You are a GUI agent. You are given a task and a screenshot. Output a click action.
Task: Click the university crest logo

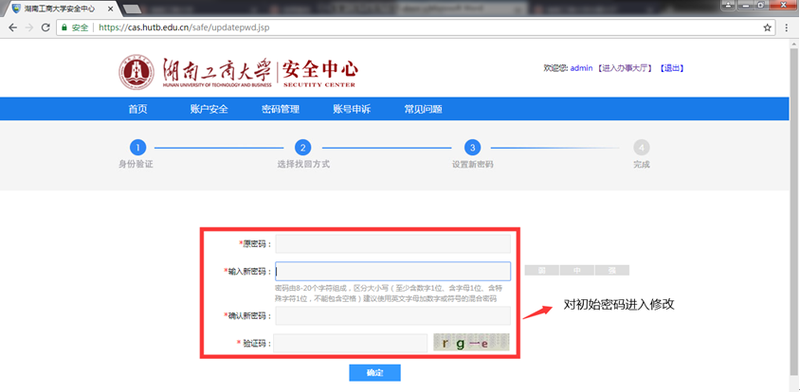[x=136, y=72]
